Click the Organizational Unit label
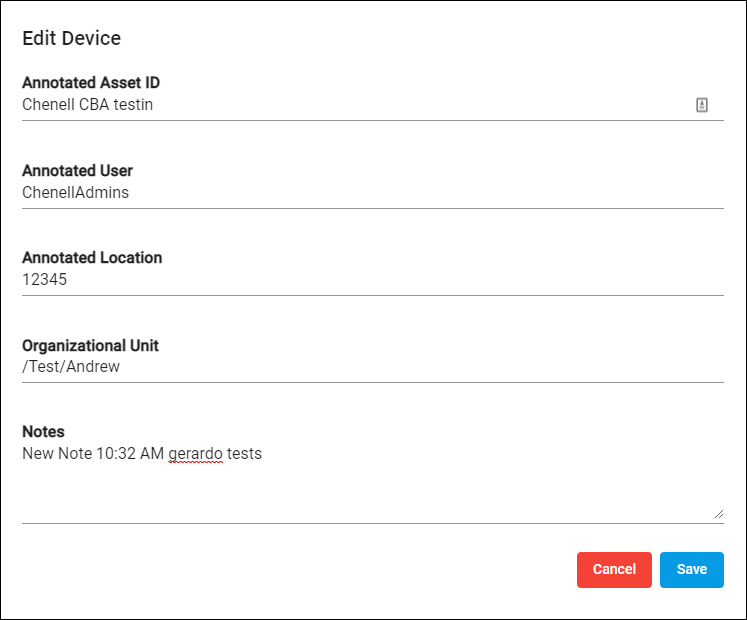This screenshot has width=747, height=620. click(90, 346)
